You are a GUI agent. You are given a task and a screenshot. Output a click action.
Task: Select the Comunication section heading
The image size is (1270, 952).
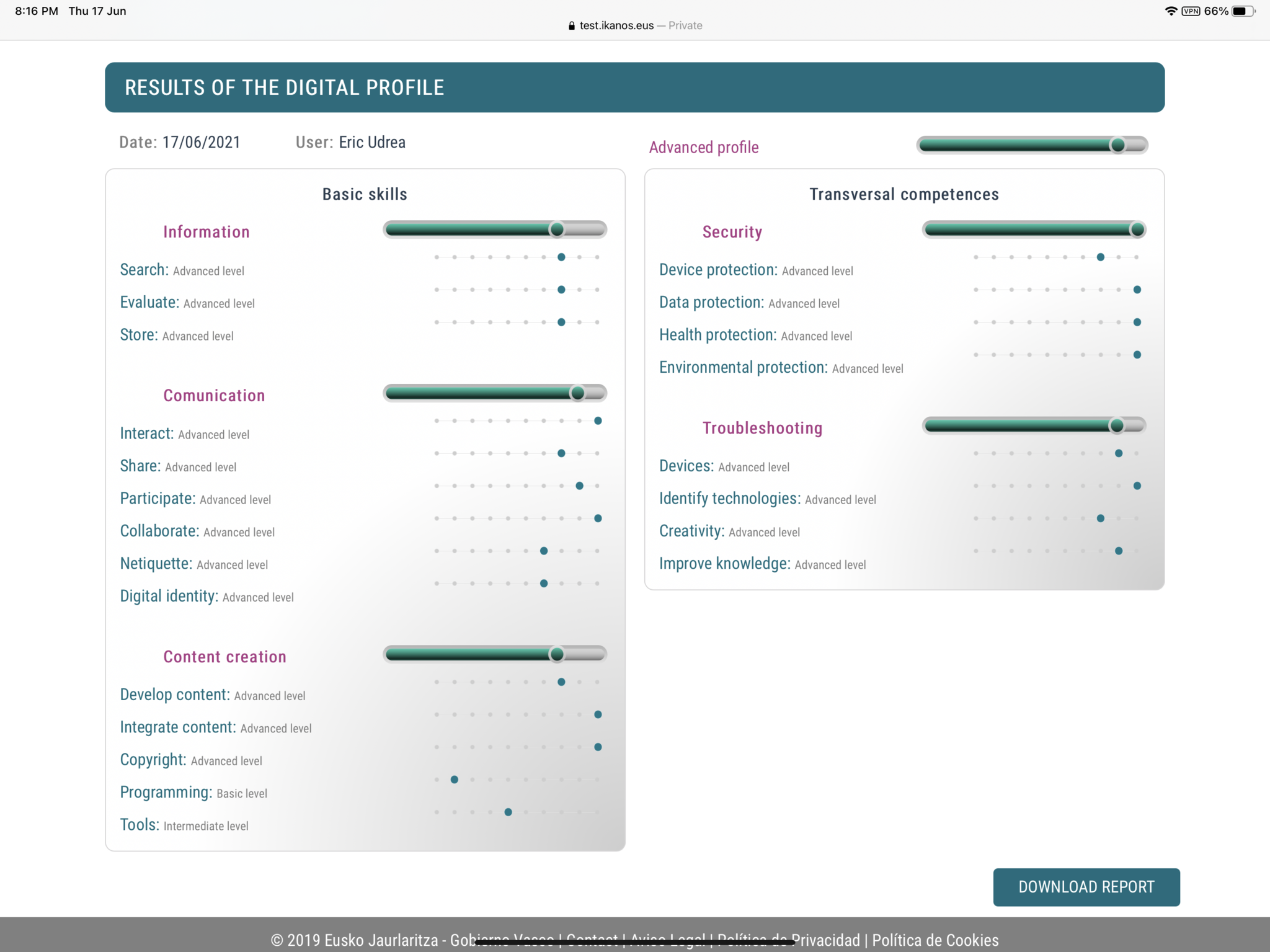point(214,396)
